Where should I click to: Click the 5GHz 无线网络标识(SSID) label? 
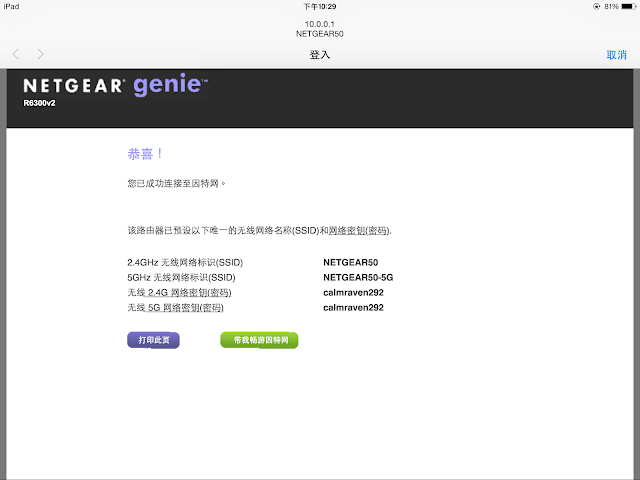coord(182,278)
